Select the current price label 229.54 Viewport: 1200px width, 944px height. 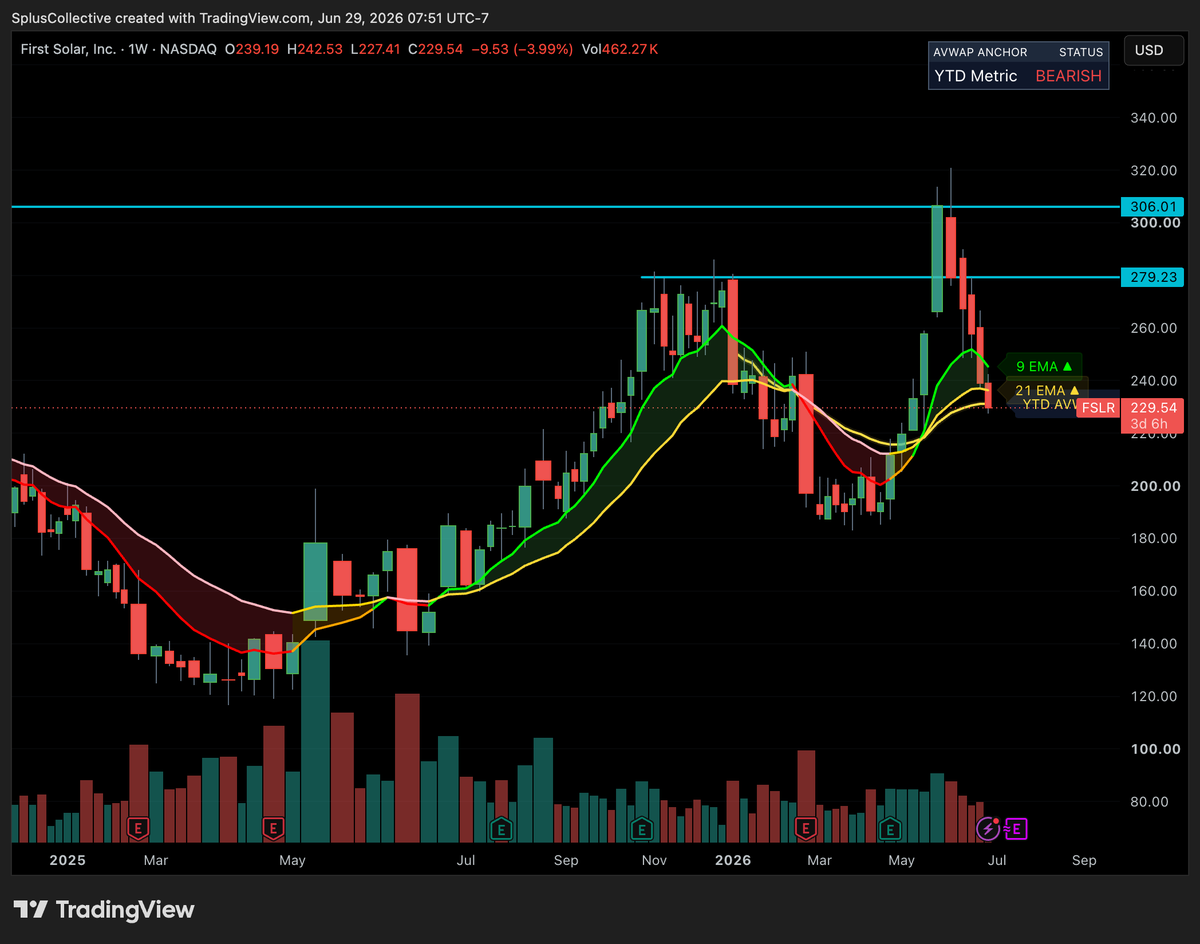pos(1153,408)
